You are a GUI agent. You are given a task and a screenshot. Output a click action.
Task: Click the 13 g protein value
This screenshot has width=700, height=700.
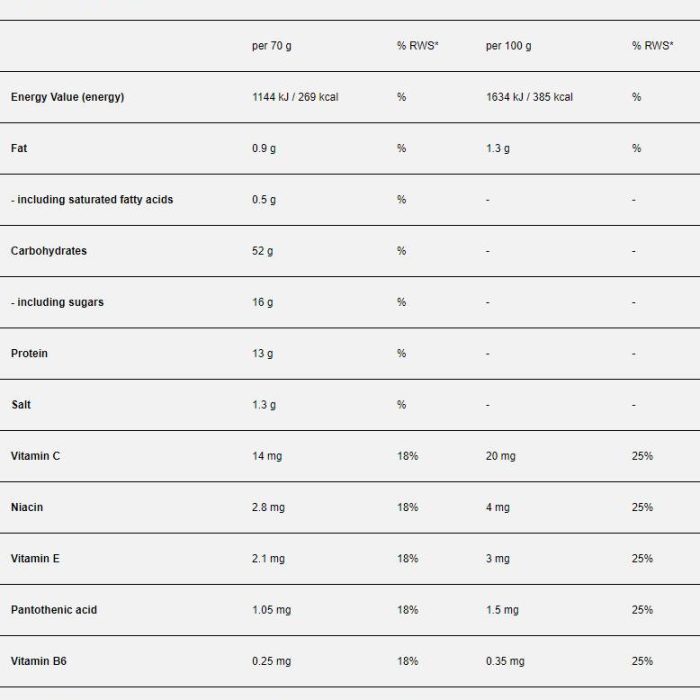(262, 354)
